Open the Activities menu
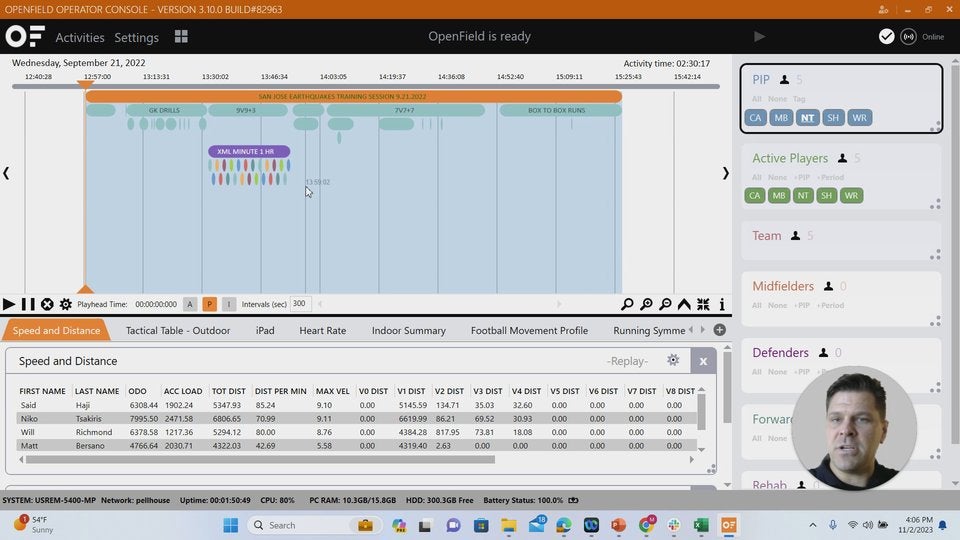The width and height of the screenshot is (960, 540). [x=80, y=37]
